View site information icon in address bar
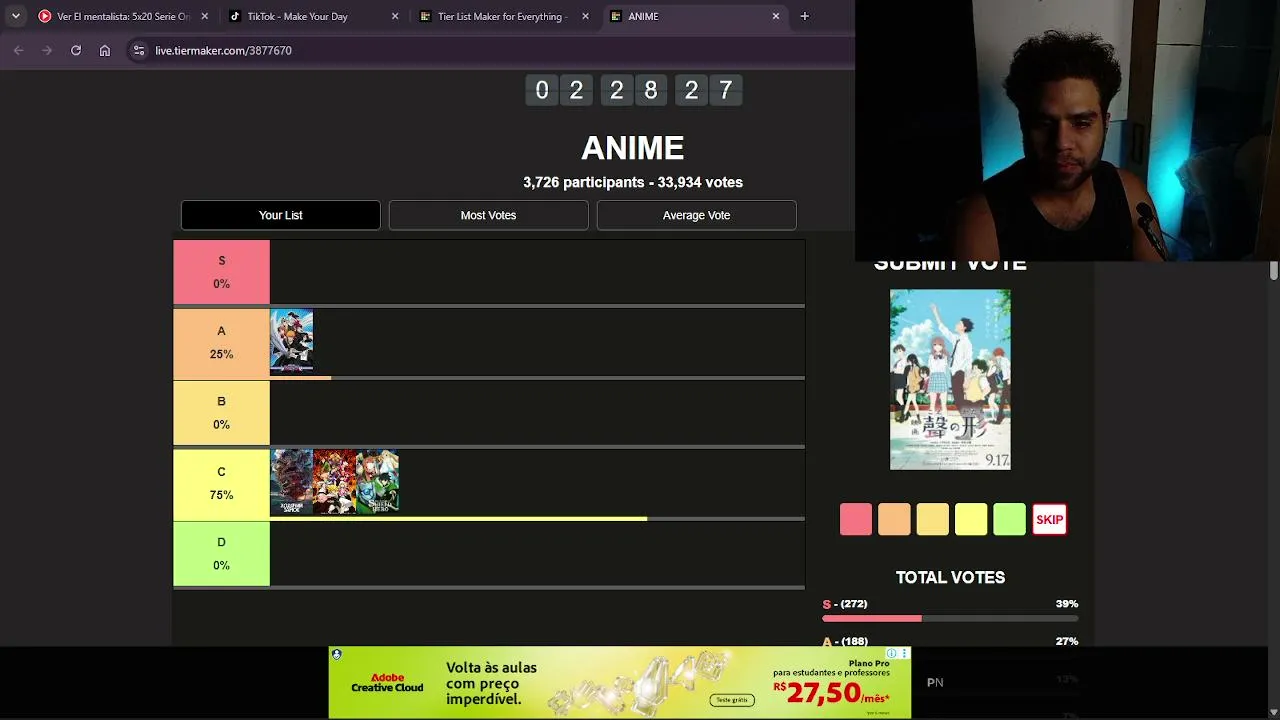1280x720 pixels. [139, 50]
